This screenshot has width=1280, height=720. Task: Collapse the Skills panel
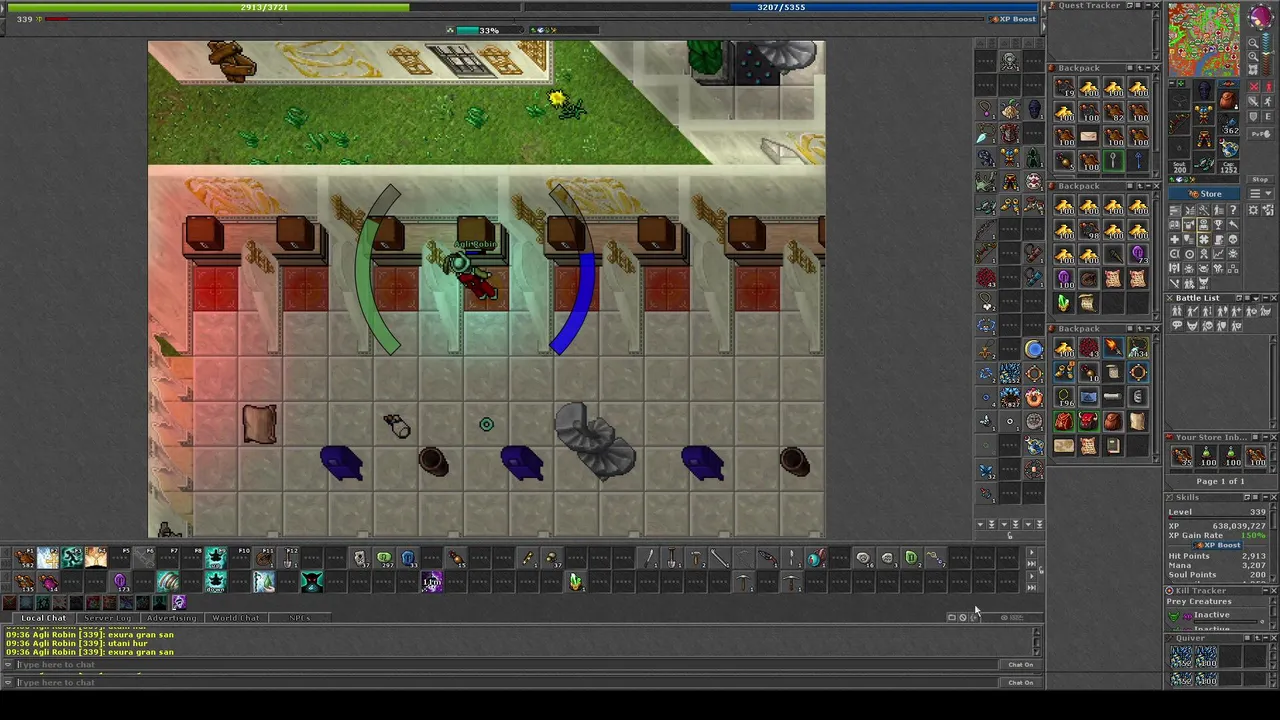pos(1265,497)
